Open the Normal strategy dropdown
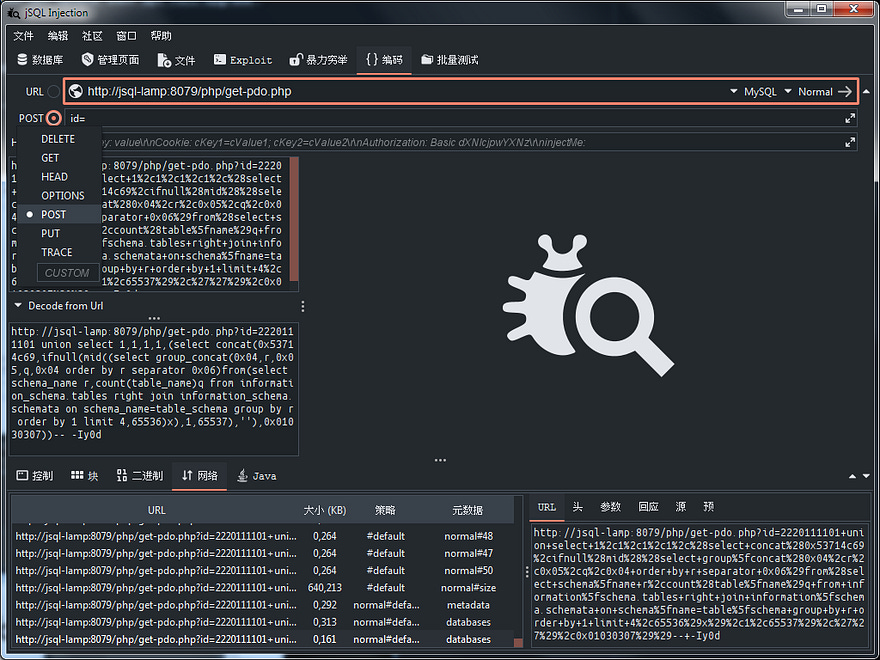Image resolution: width=880 pixels, height=660 pixels. tap(808, 91)
